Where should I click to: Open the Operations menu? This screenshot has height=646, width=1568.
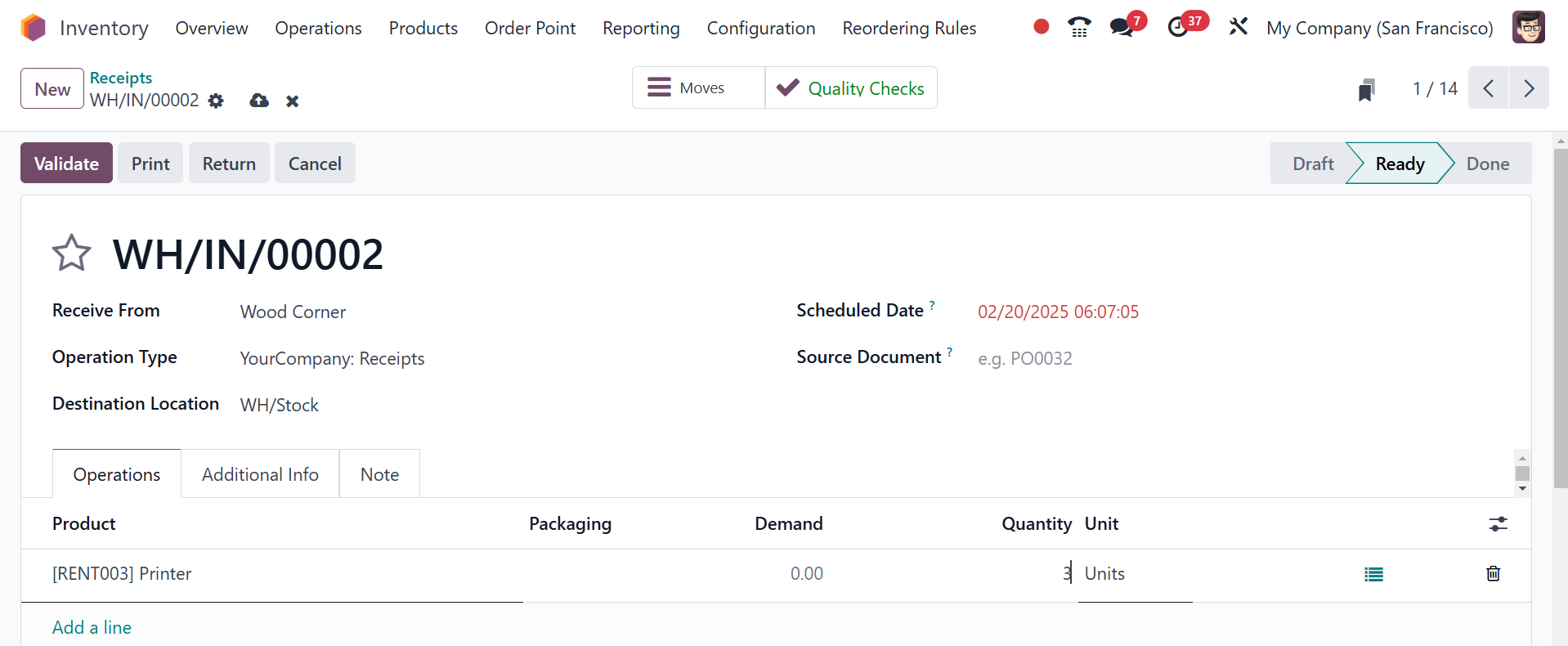coord(318,29)
